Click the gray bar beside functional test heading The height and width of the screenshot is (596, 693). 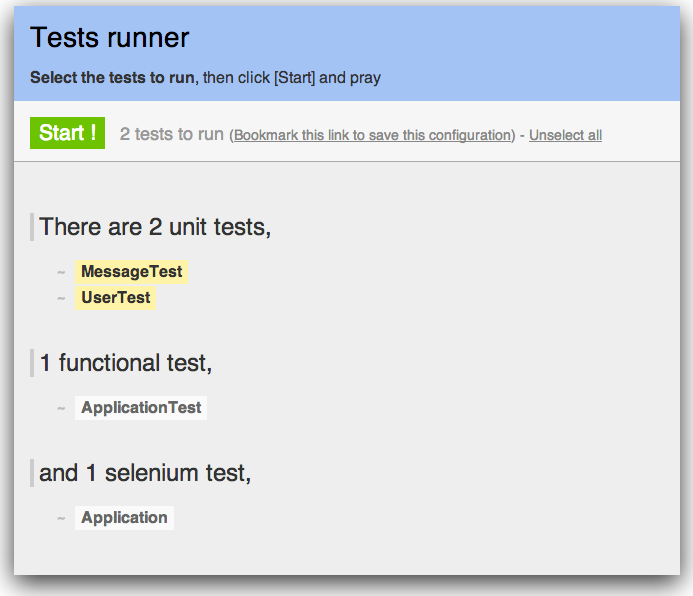click(x=32, y=363)
